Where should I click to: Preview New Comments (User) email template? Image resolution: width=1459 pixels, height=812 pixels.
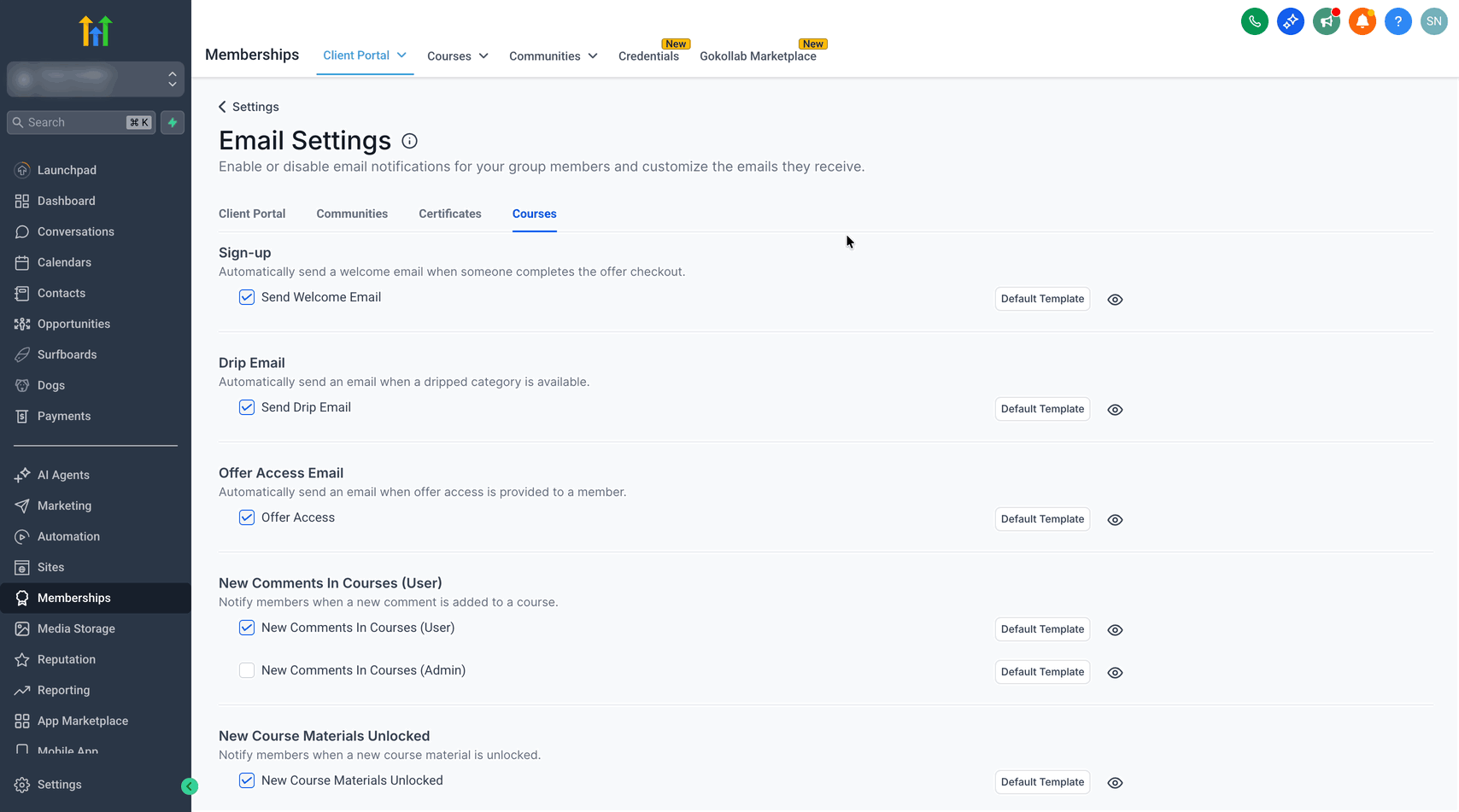tap(1115, 630)
